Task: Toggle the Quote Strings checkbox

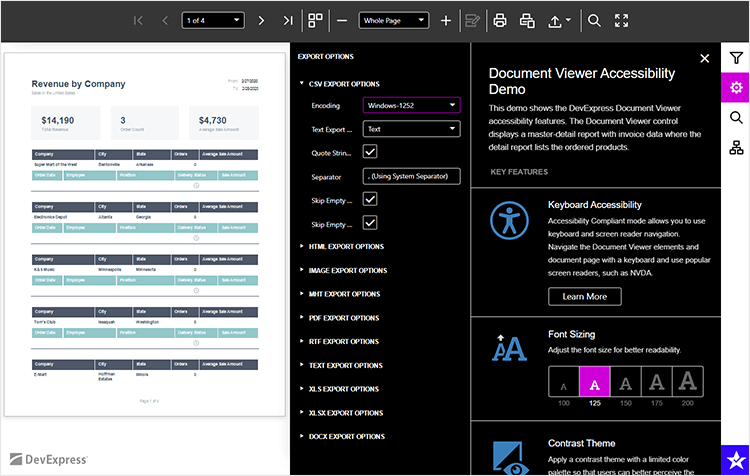Action: pos(370,152)
